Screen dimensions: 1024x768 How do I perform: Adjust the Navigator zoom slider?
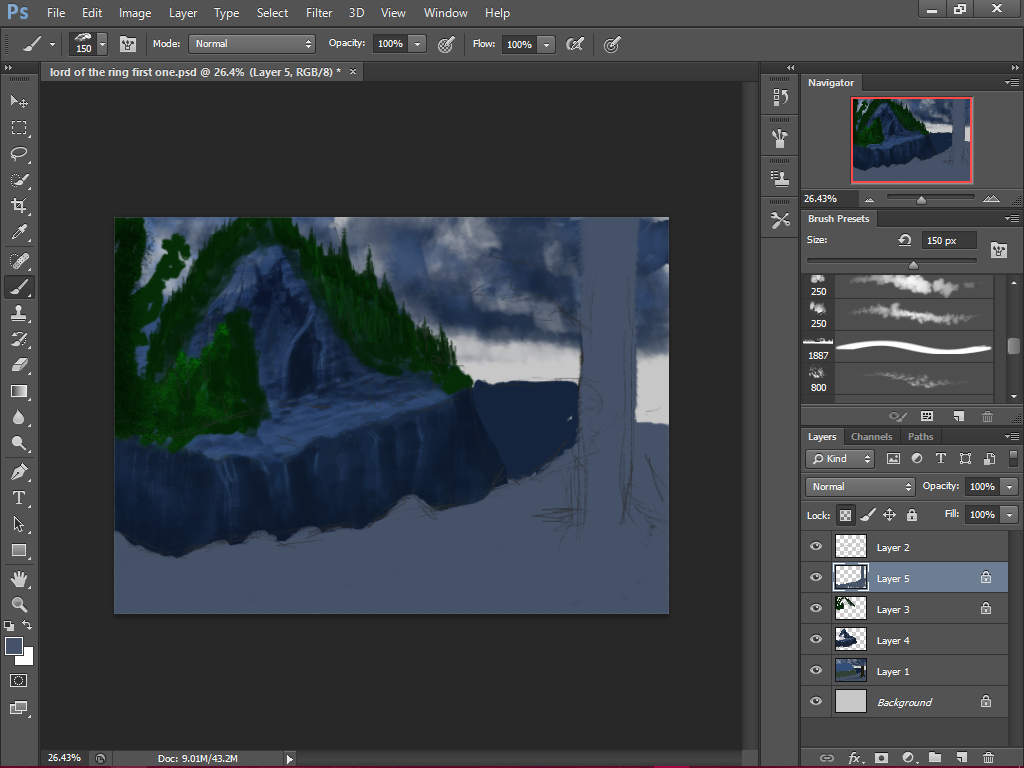(x=921, y=199)
